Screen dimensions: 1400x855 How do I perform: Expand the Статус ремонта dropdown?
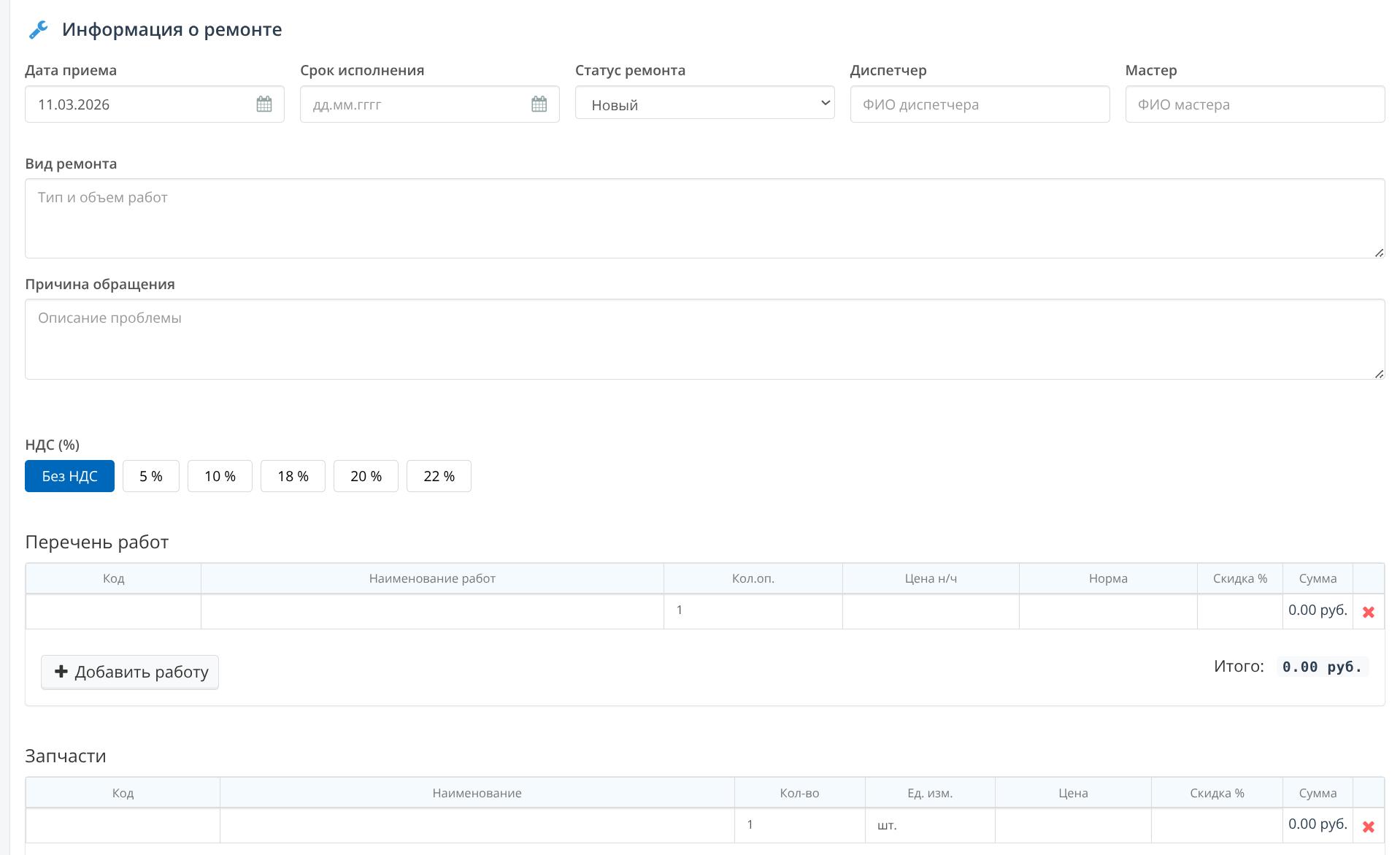pyautogui.click(x=704, y=104)
